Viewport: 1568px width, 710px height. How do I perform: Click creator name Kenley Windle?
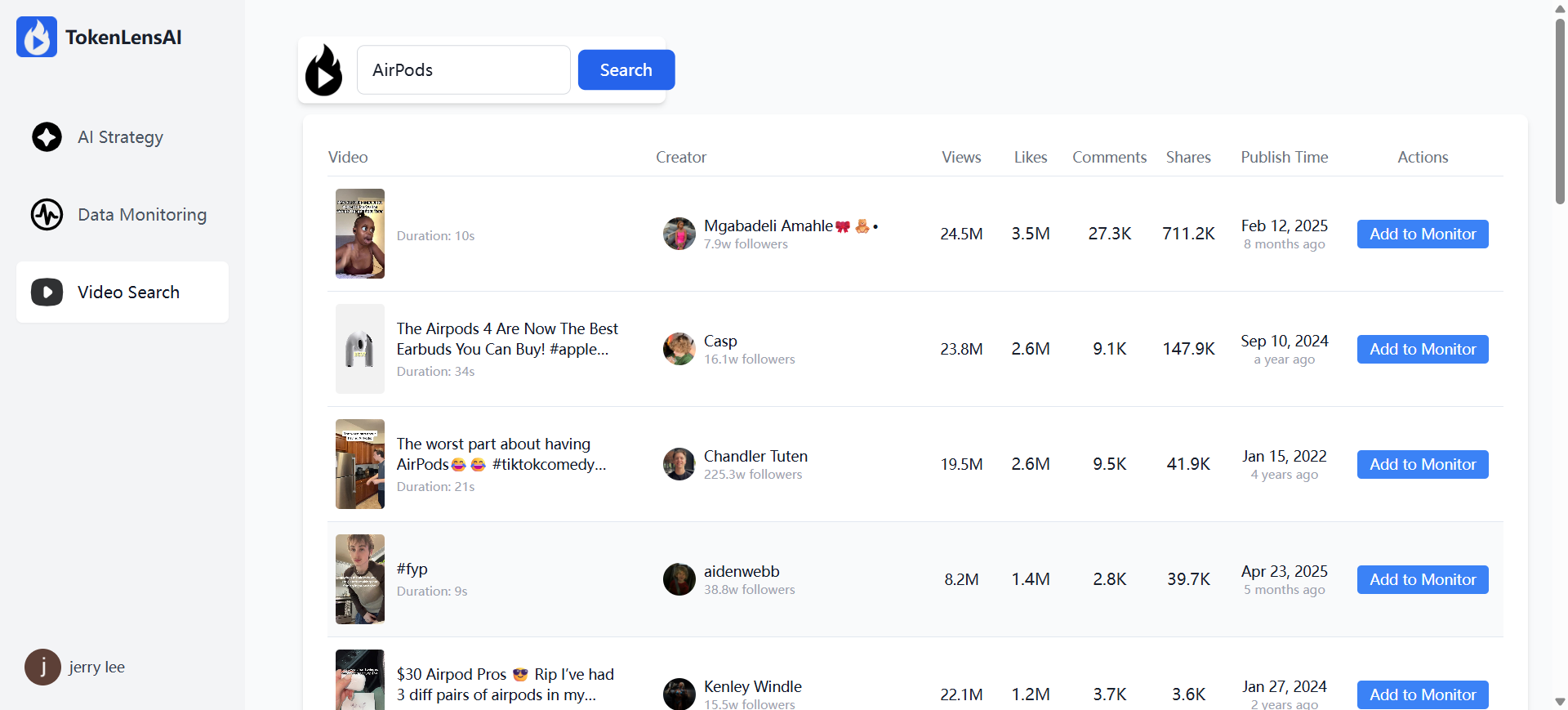click(753, 686)
